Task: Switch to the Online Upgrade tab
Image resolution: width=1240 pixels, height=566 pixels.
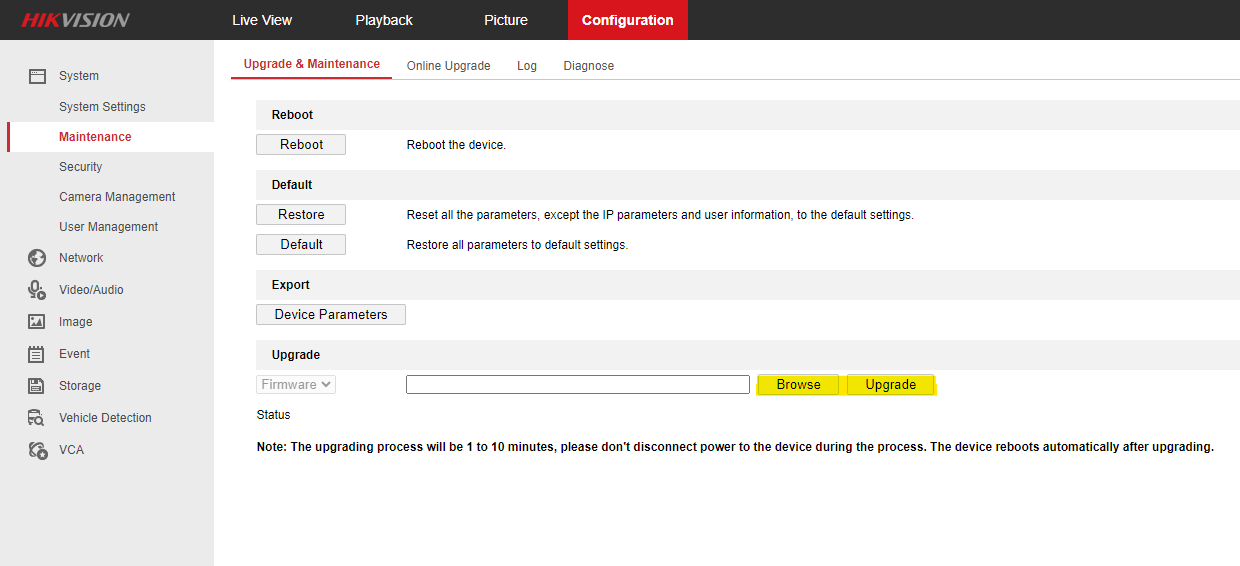Action: 448,66
